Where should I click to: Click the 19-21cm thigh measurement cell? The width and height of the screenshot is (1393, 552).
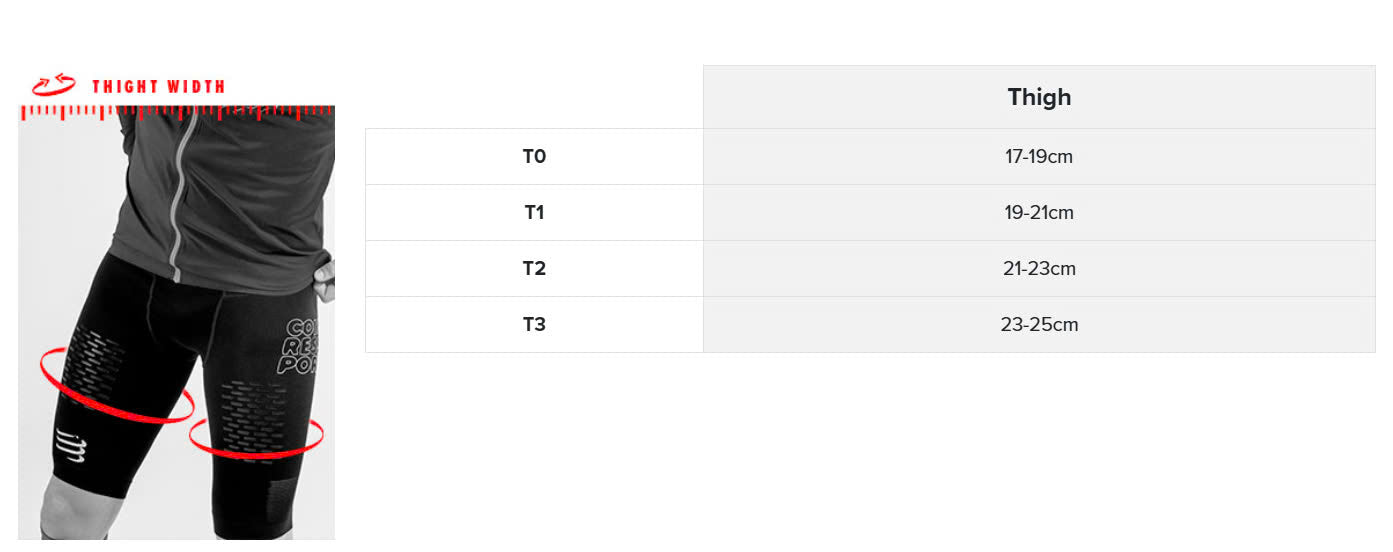(x=1039, y=213)
